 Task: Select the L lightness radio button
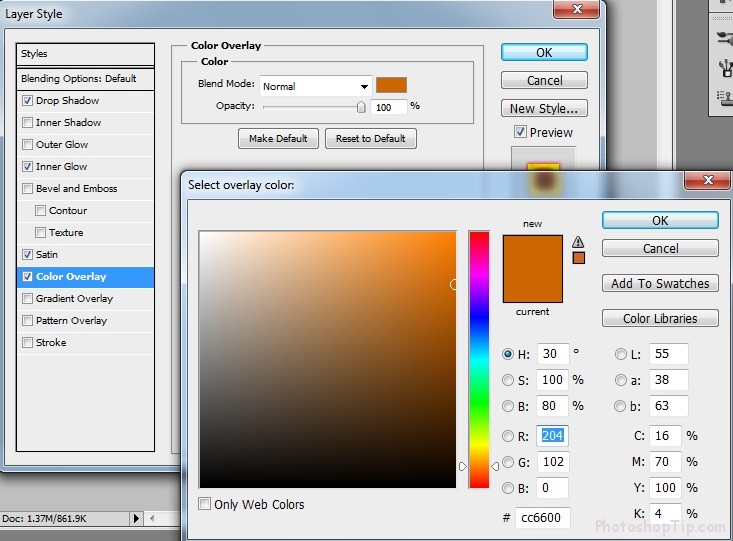coord(620,354)
